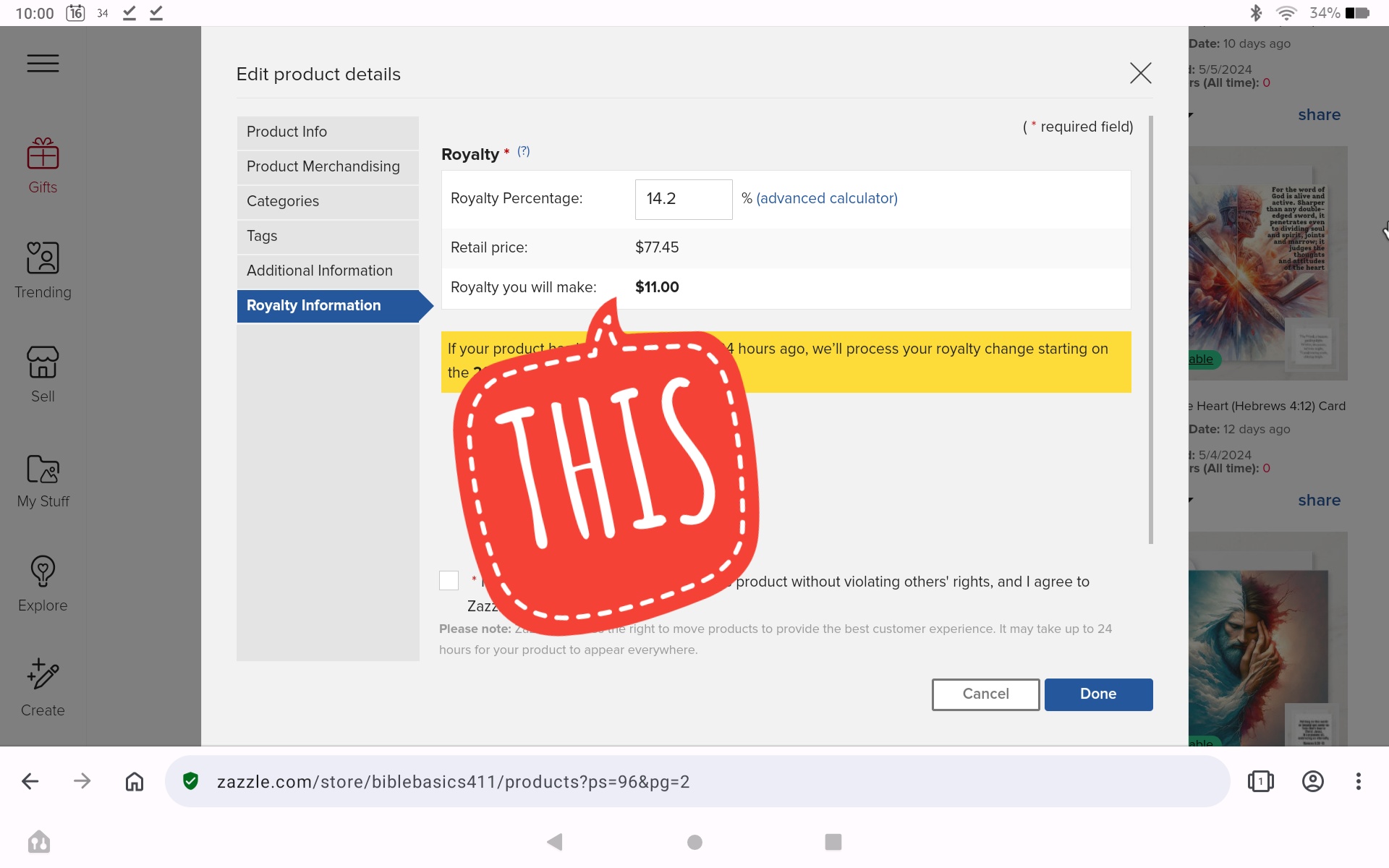1389x868 pixels.
Task: Click the Done button
Action: 1098,694
